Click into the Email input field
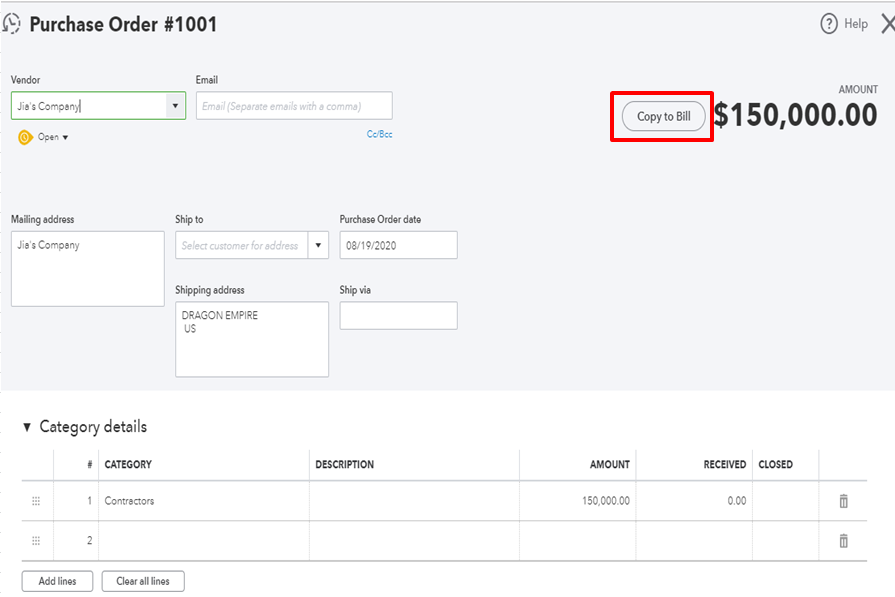The width and height of the screenshot is (895, 597). tap(294, 106)
